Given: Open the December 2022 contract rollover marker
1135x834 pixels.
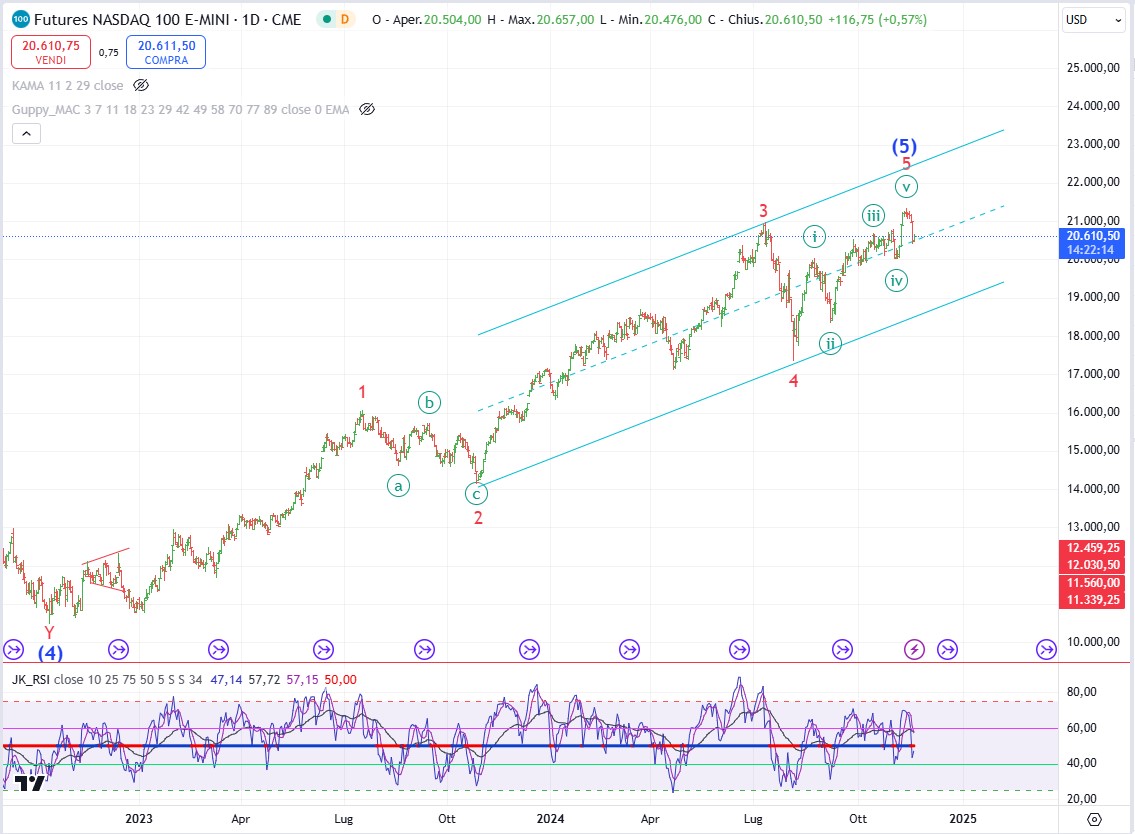Looking at the screenshot, I should click(x=119, y=649).
